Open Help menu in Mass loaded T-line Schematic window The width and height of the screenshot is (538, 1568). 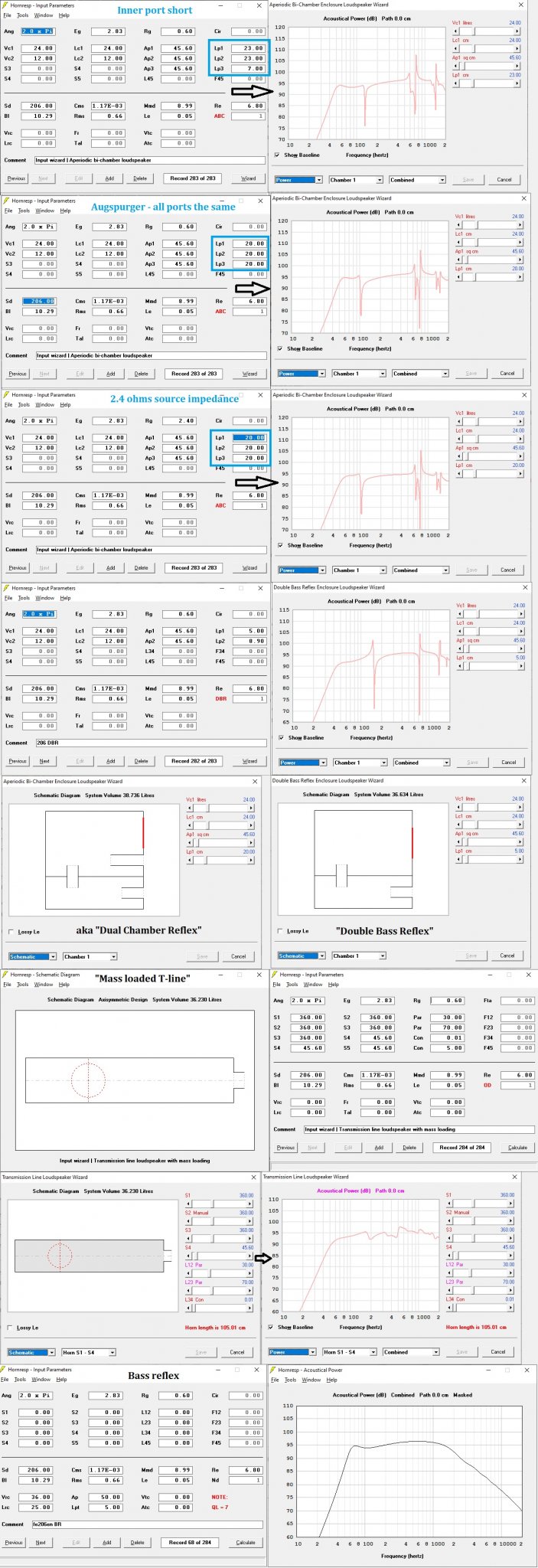click(64, 985)
